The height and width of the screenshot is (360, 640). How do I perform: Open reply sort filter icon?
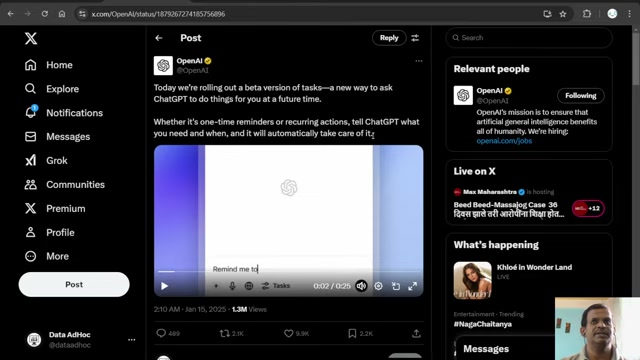point(415,38)
